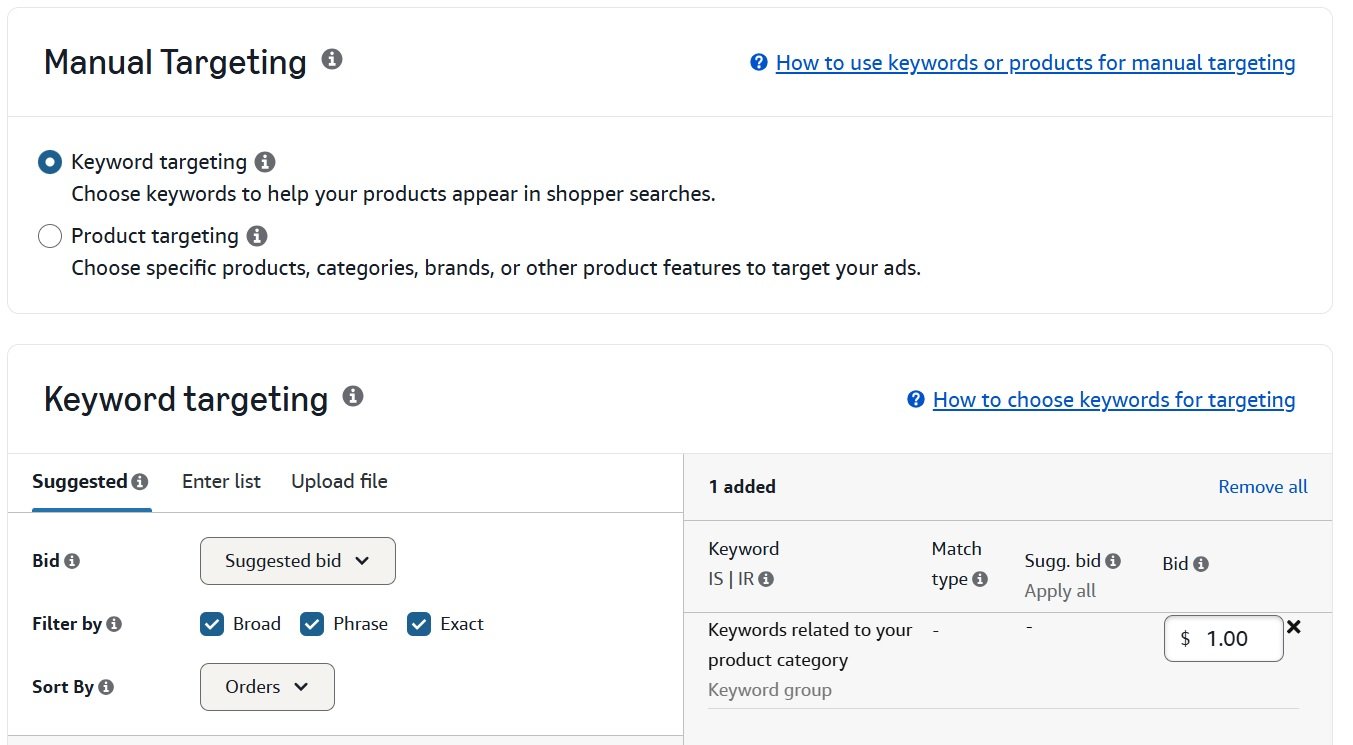The image size is (1353, 745).
Task: Select the Product targeting radio button
Action: coord(50,235)
